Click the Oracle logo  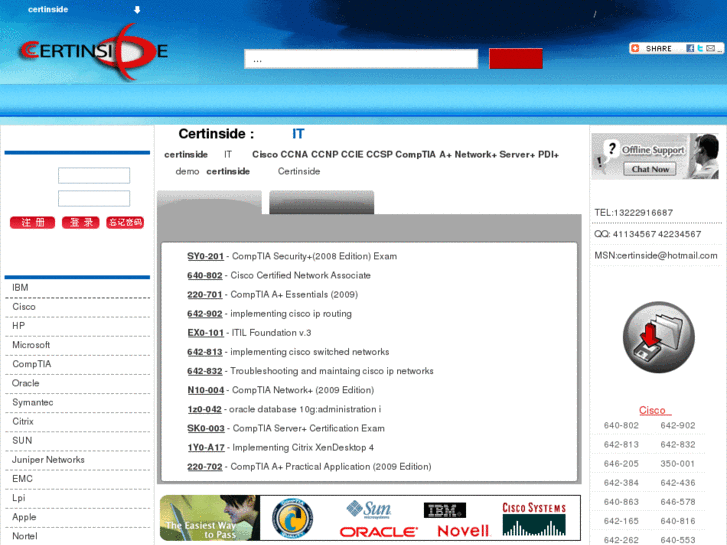378,532
